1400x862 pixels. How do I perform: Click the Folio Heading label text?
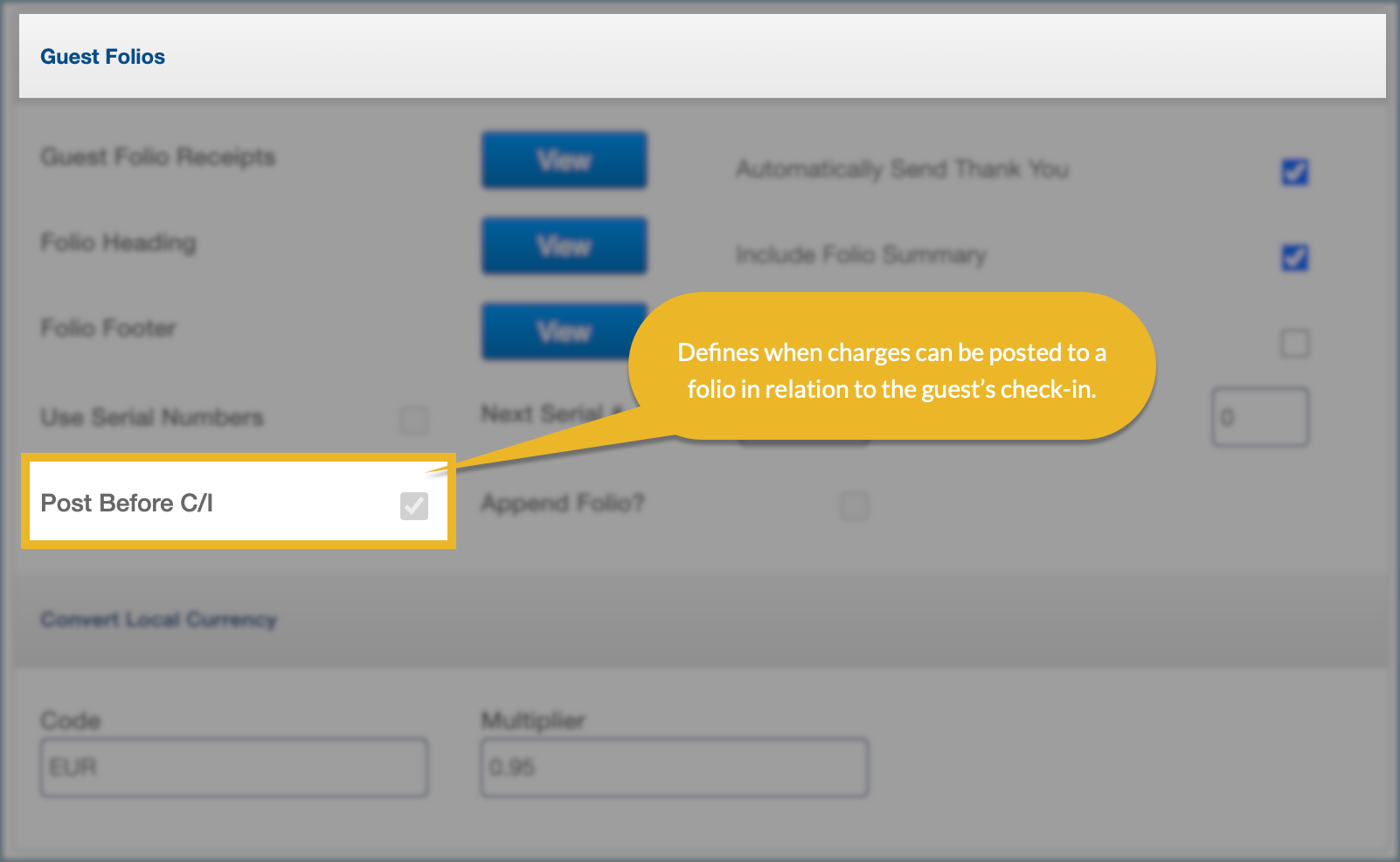click(x=118, y=242)
